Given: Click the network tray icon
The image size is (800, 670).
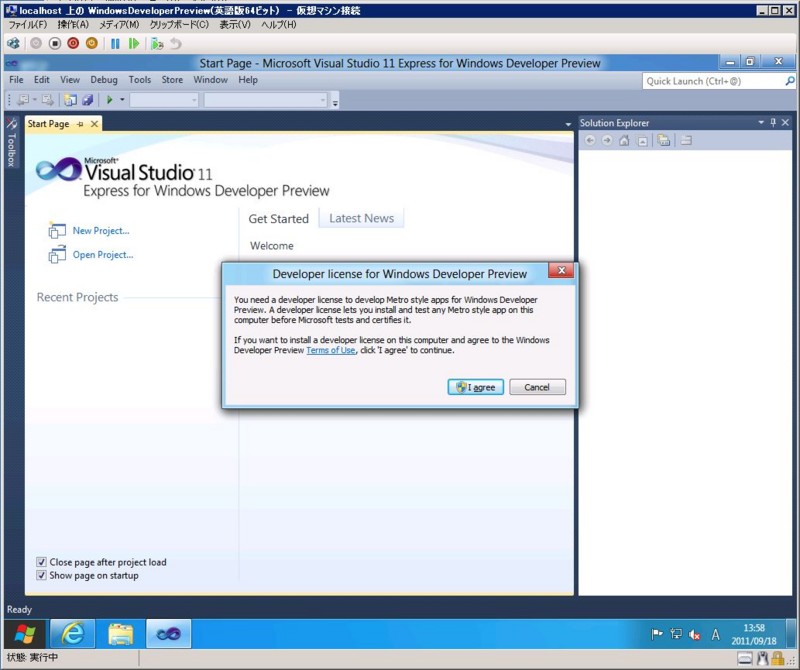Looking at the screenshot, I should pos(676,634).
